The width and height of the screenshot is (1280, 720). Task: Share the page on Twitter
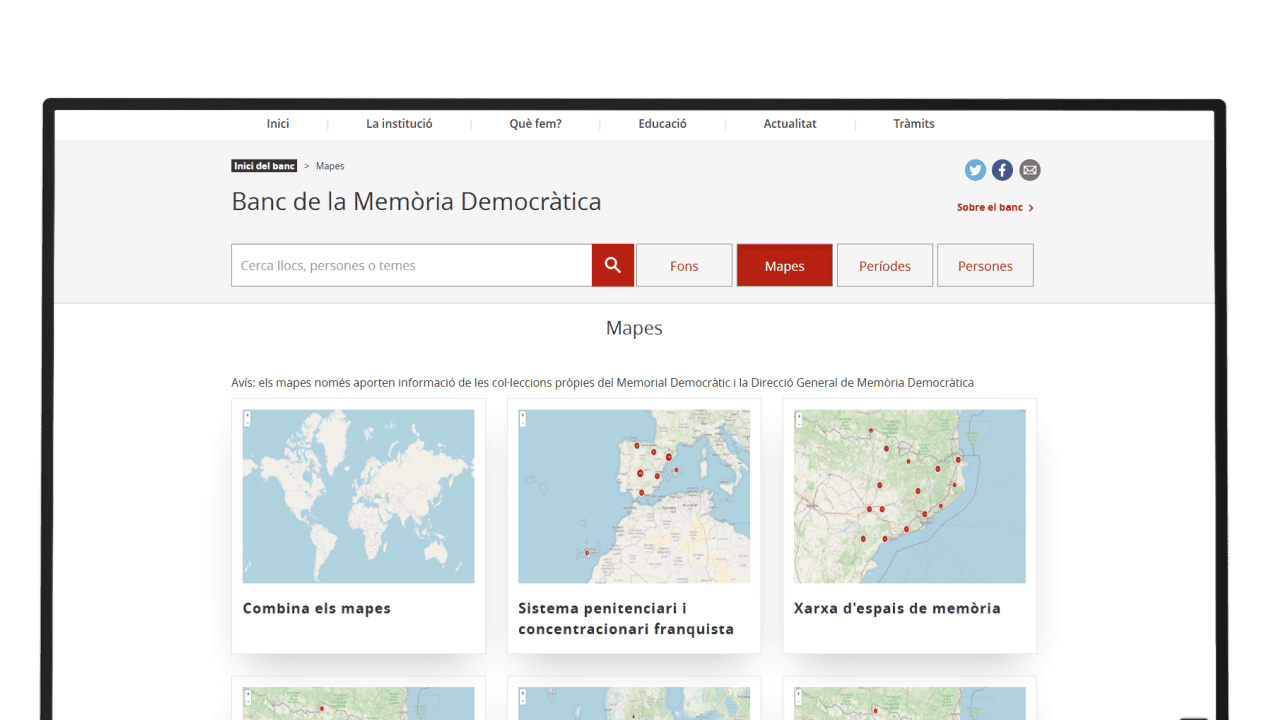click(x=975, y=170)
